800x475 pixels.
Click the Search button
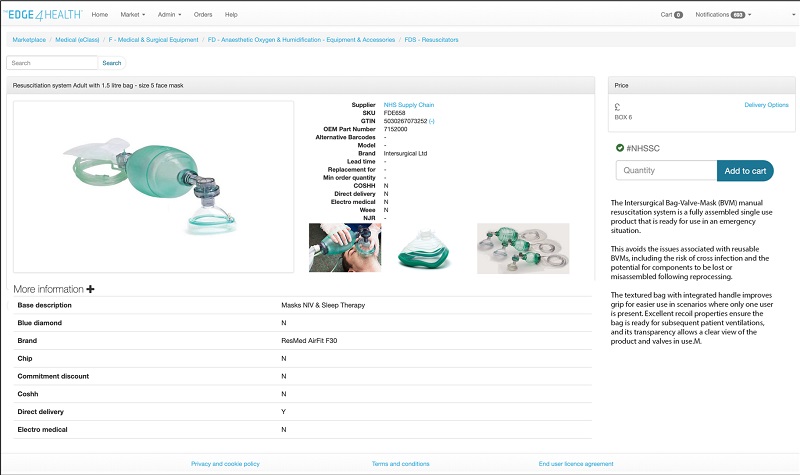coord(112,63)
